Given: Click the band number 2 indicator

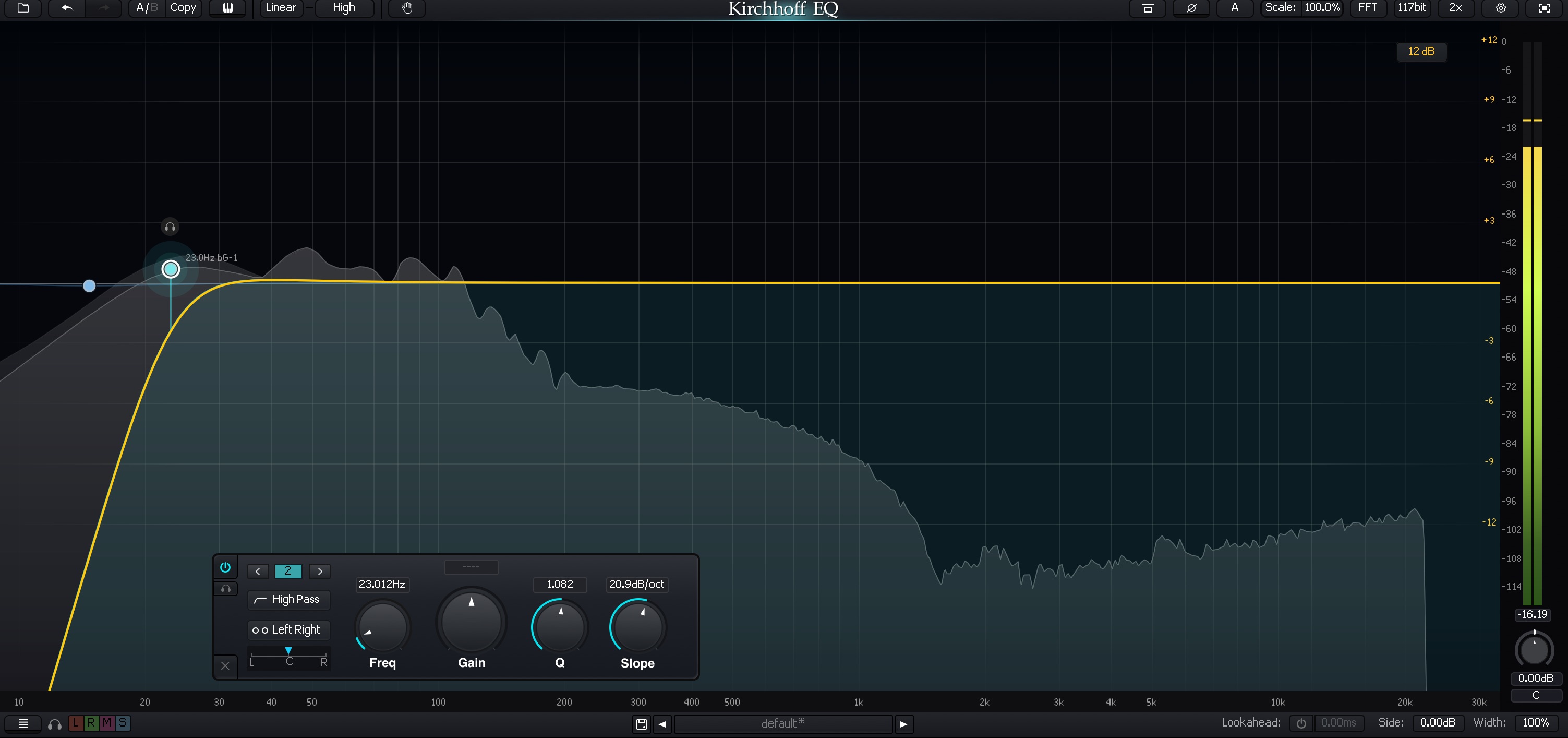Looking at the screenshot, I should click(288, 571).
